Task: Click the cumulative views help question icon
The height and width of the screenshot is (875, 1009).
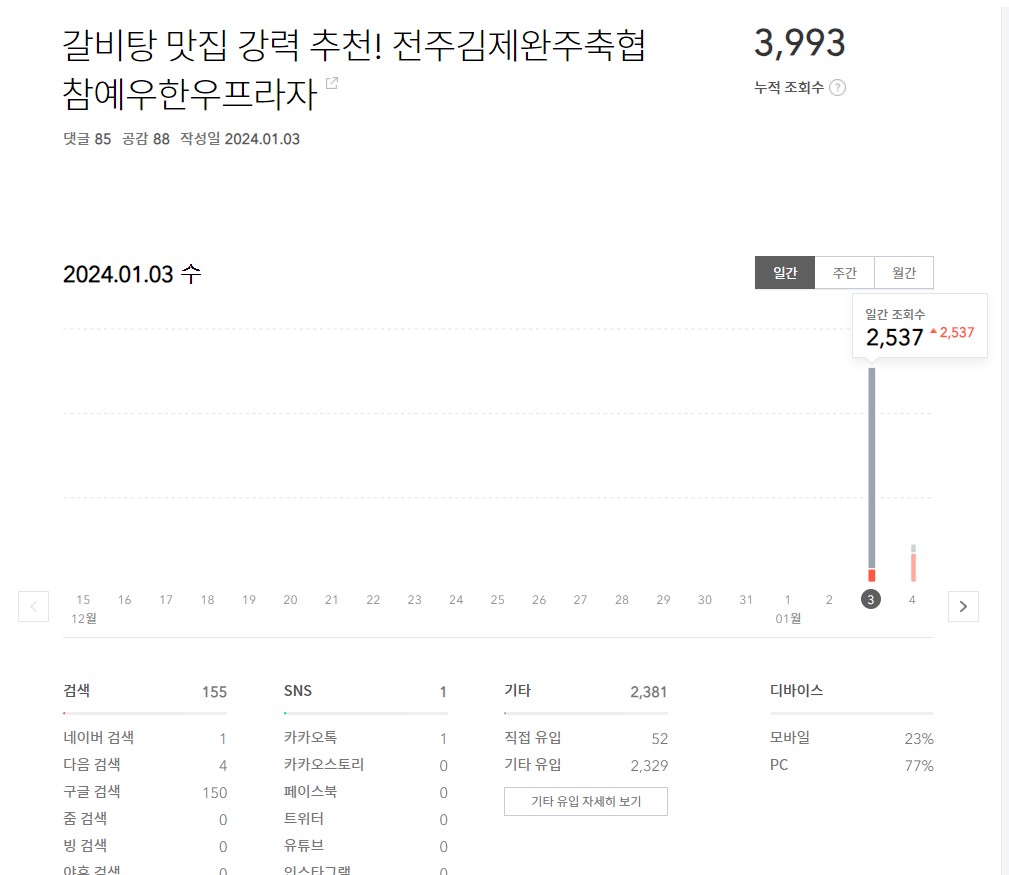Action: point(837,88)
